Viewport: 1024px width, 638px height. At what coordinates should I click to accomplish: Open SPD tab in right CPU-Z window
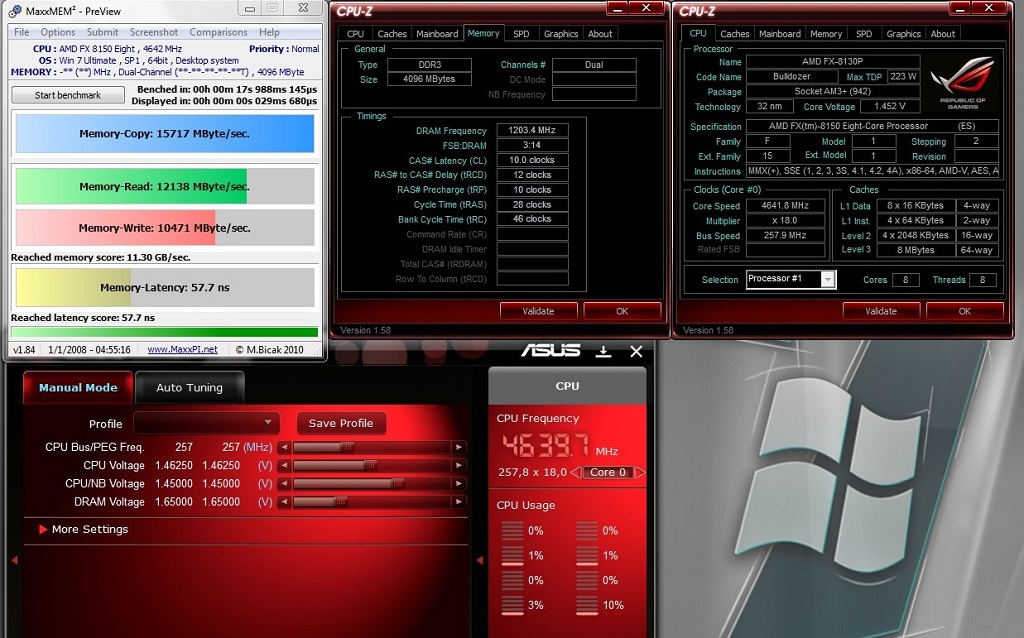click(864, 34)
